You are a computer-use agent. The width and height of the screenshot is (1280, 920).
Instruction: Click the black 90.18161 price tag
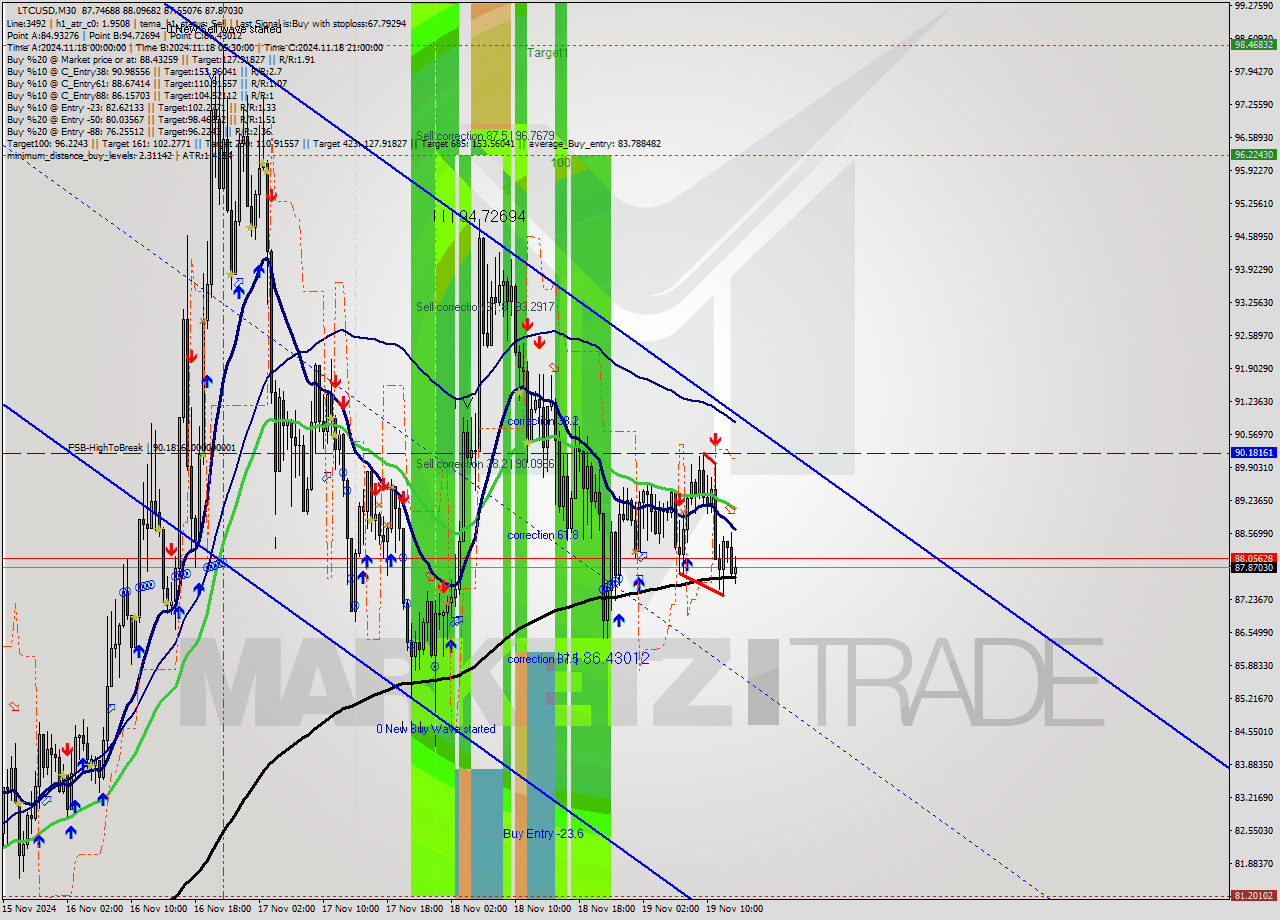1253,453
